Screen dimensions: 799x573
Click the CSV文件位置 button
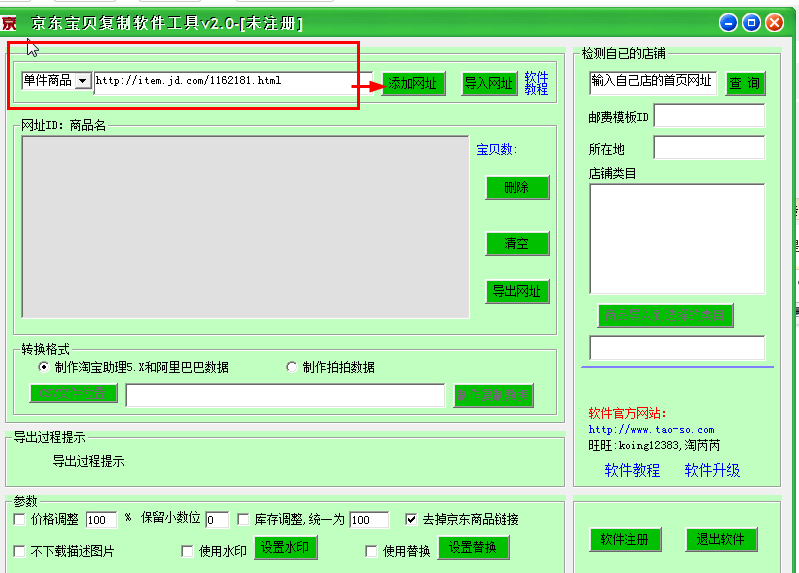click(73, 393)
